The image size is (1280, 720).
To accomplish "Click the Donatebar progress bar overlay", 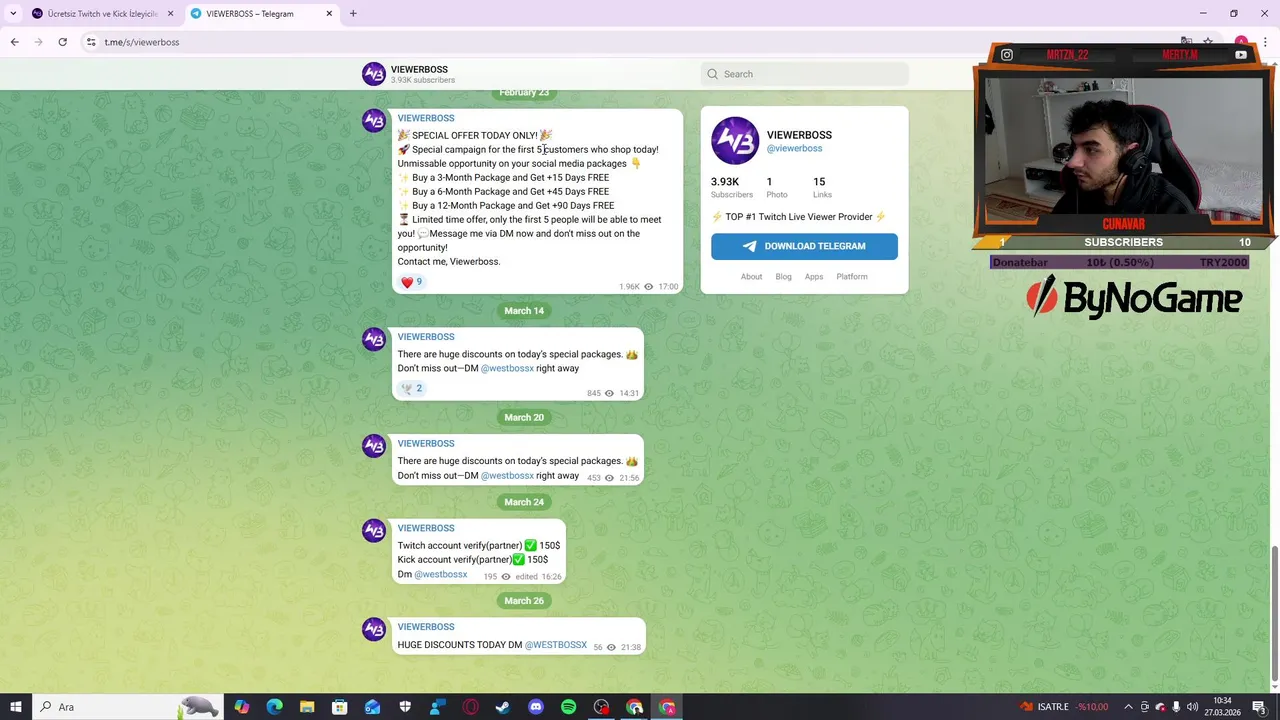I will (1119, 262).
